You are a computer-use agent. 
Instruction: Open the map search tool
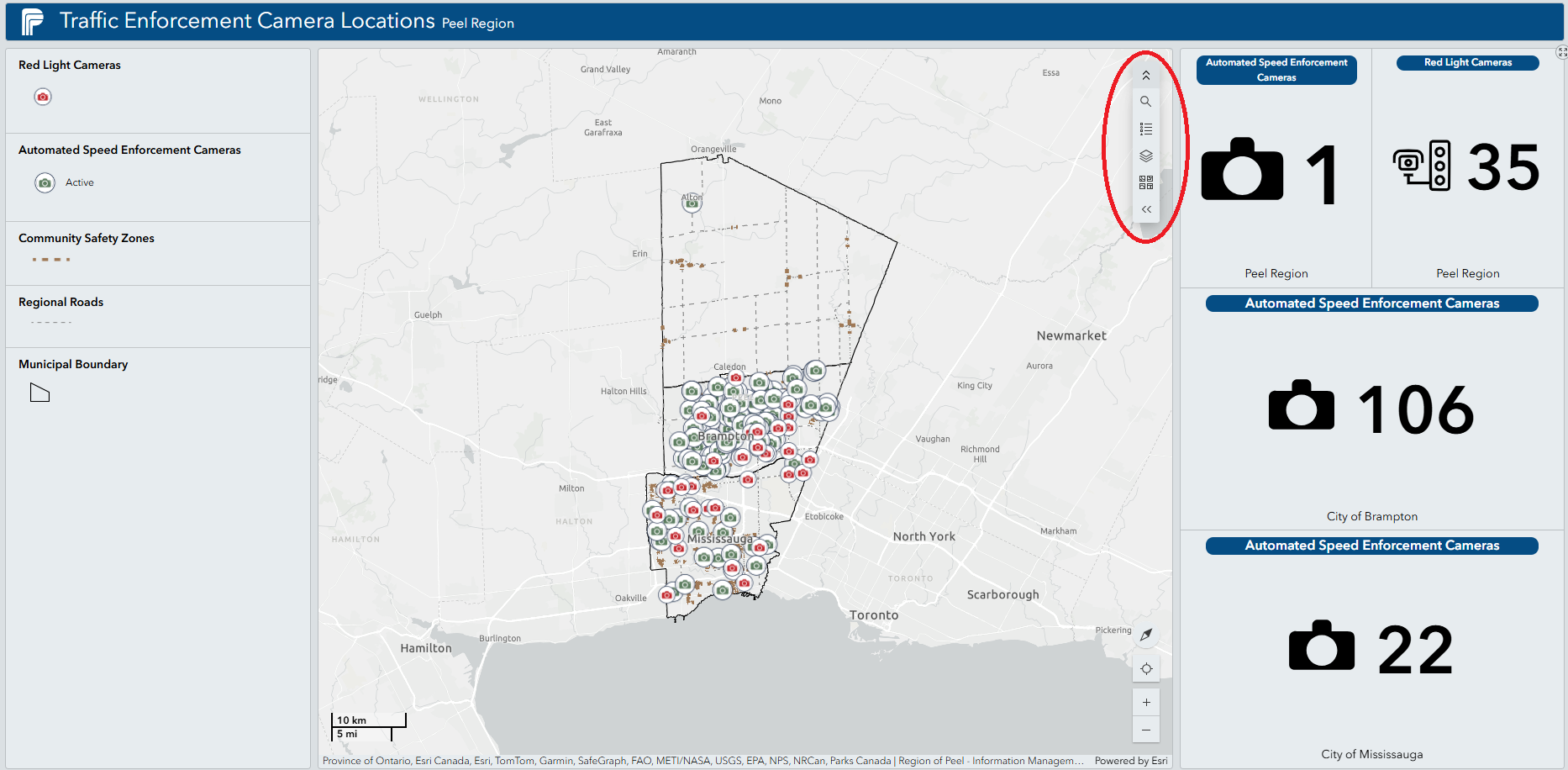point(1146,101)
